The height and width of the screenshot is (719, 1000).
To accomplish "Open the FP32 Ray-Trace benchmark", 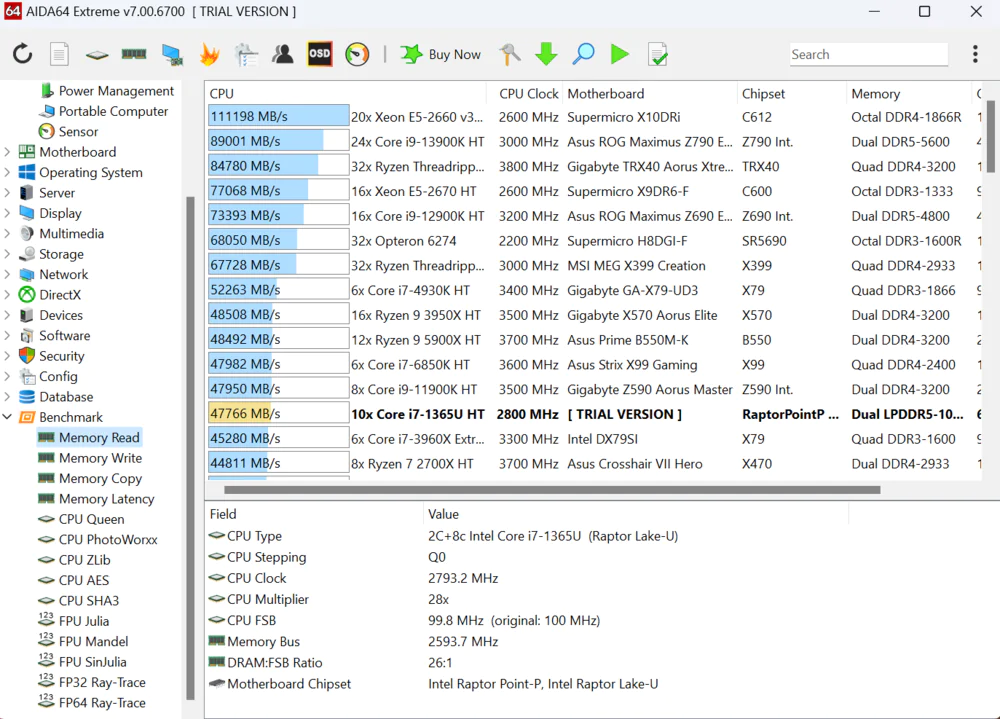I will click(92, 683).
